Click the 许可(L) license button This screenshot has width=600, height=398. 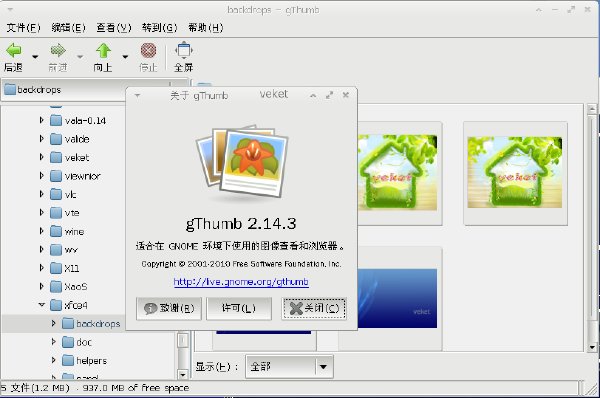[x=239, y=308]
